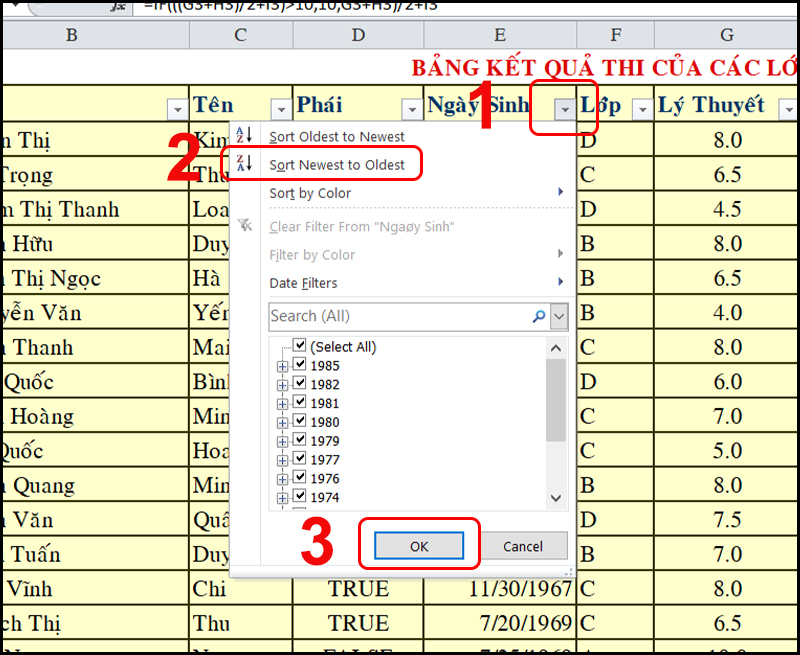Click the Clear Filter funnel icon
This screenshot has width=800, height=655.
pos(247,227)
